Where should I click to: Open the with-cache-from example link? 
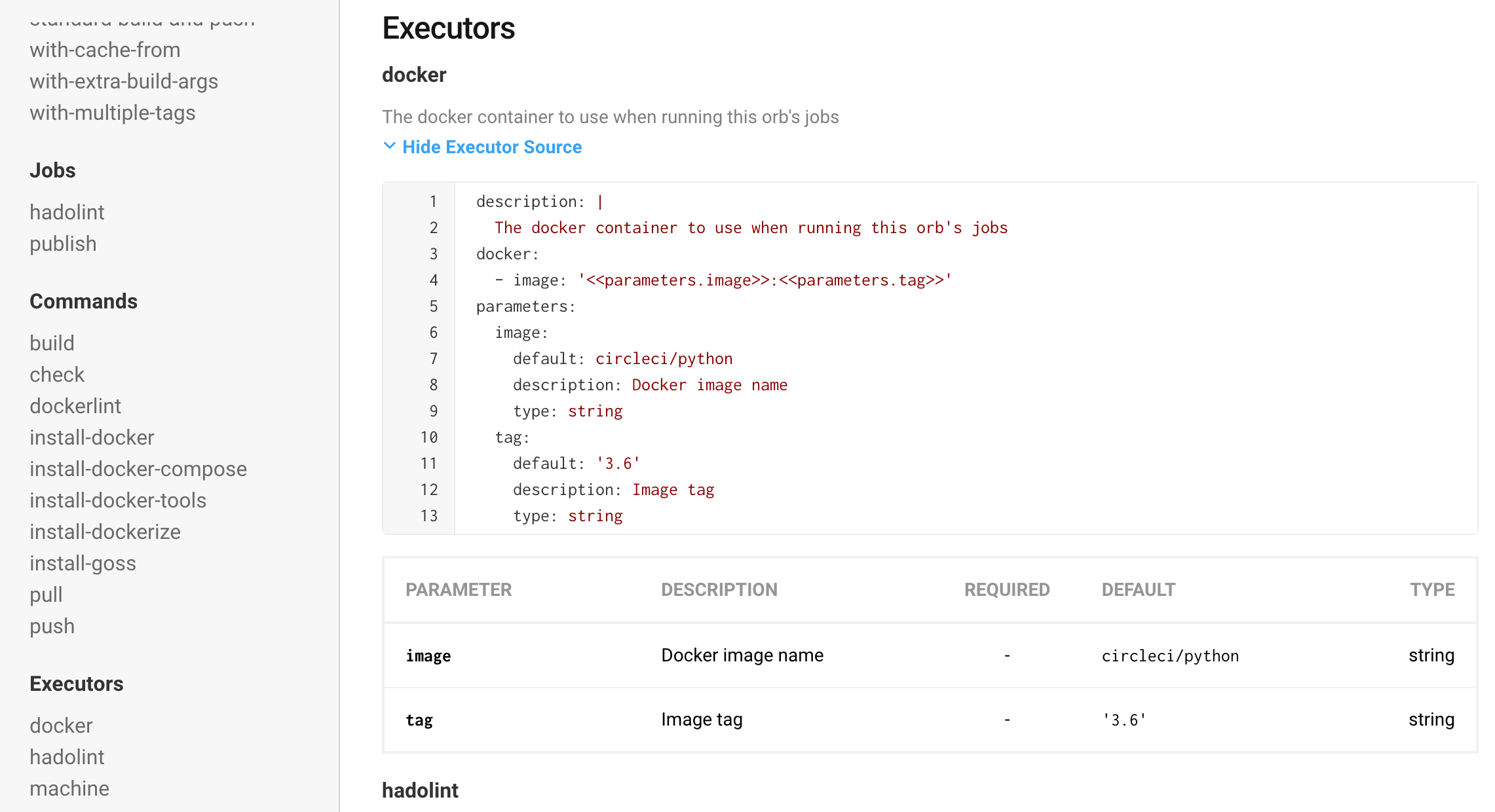click(105, 50)
